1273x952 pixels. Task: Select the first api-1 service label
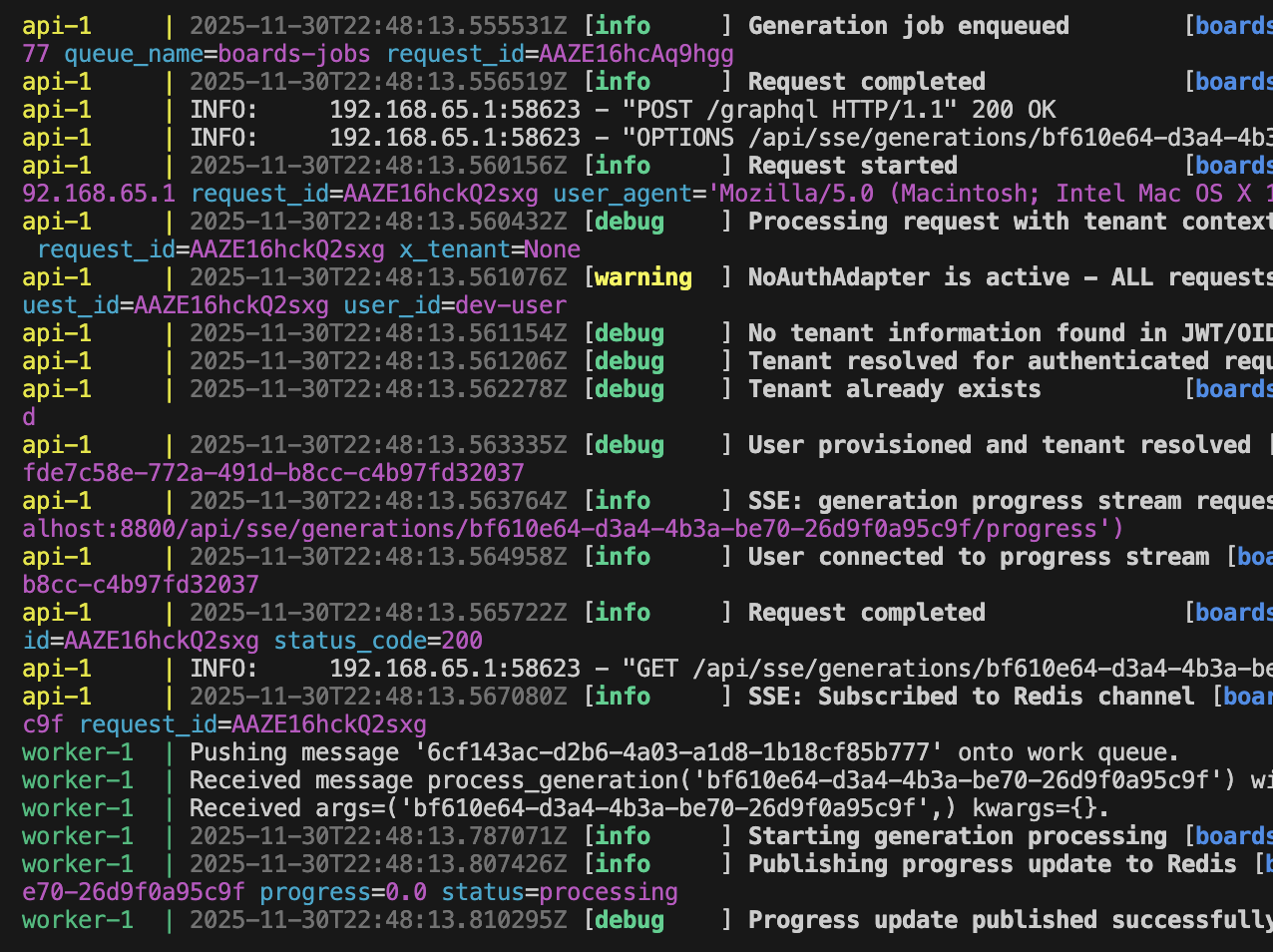tap(55, 25)
